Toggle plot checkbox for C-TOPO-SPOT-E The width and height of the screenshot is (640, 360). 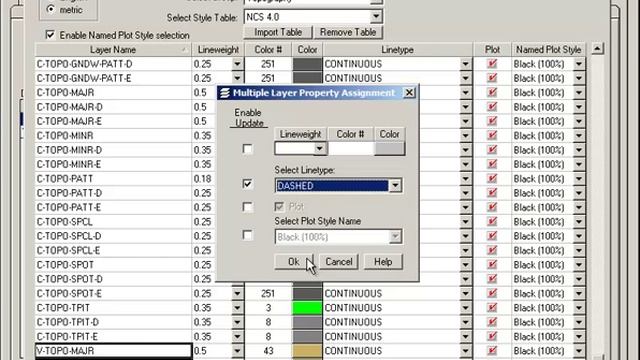pyautogui.click(x=492, y=293)
